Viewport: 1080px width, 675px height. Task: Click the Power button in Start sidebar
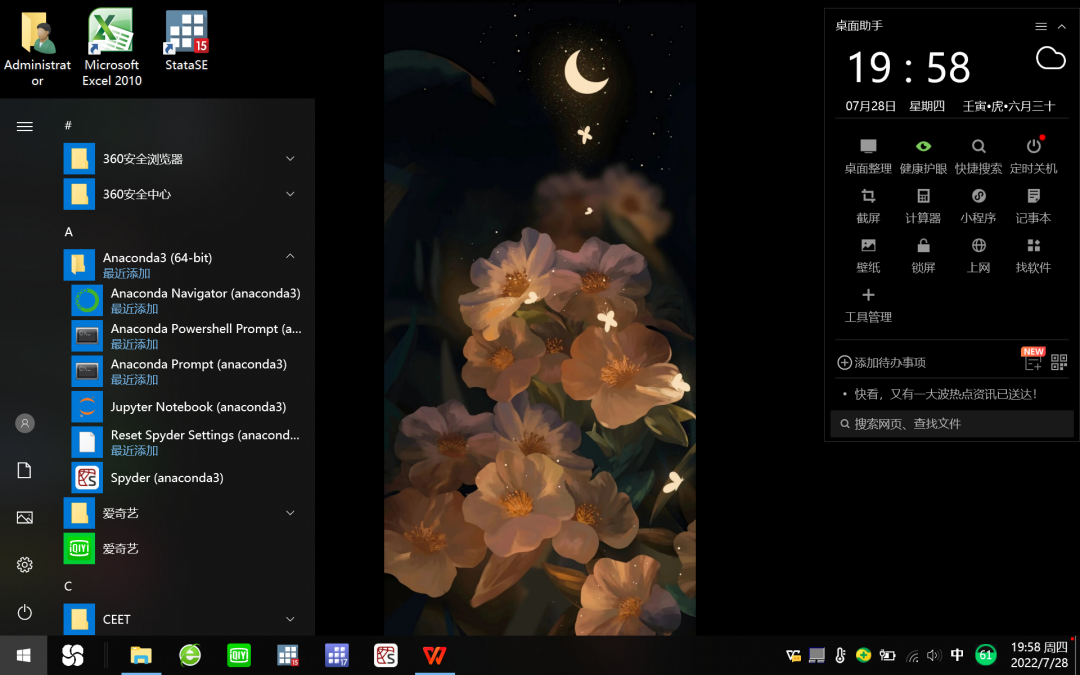tap(25, 612)
